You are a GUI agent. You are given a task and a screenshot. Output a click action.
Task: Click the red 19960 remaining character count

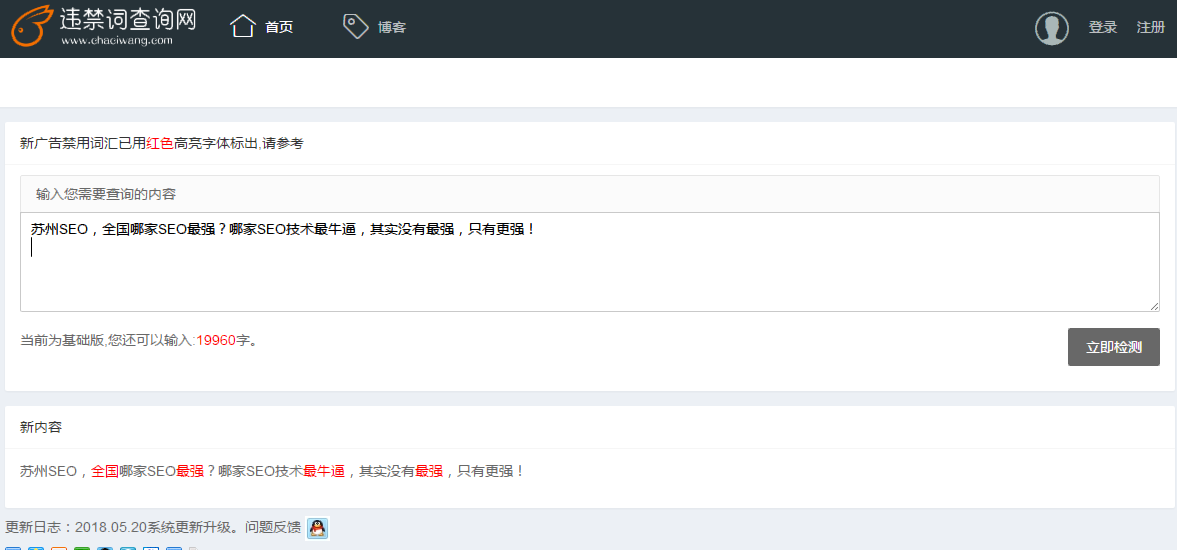(216, 340)
